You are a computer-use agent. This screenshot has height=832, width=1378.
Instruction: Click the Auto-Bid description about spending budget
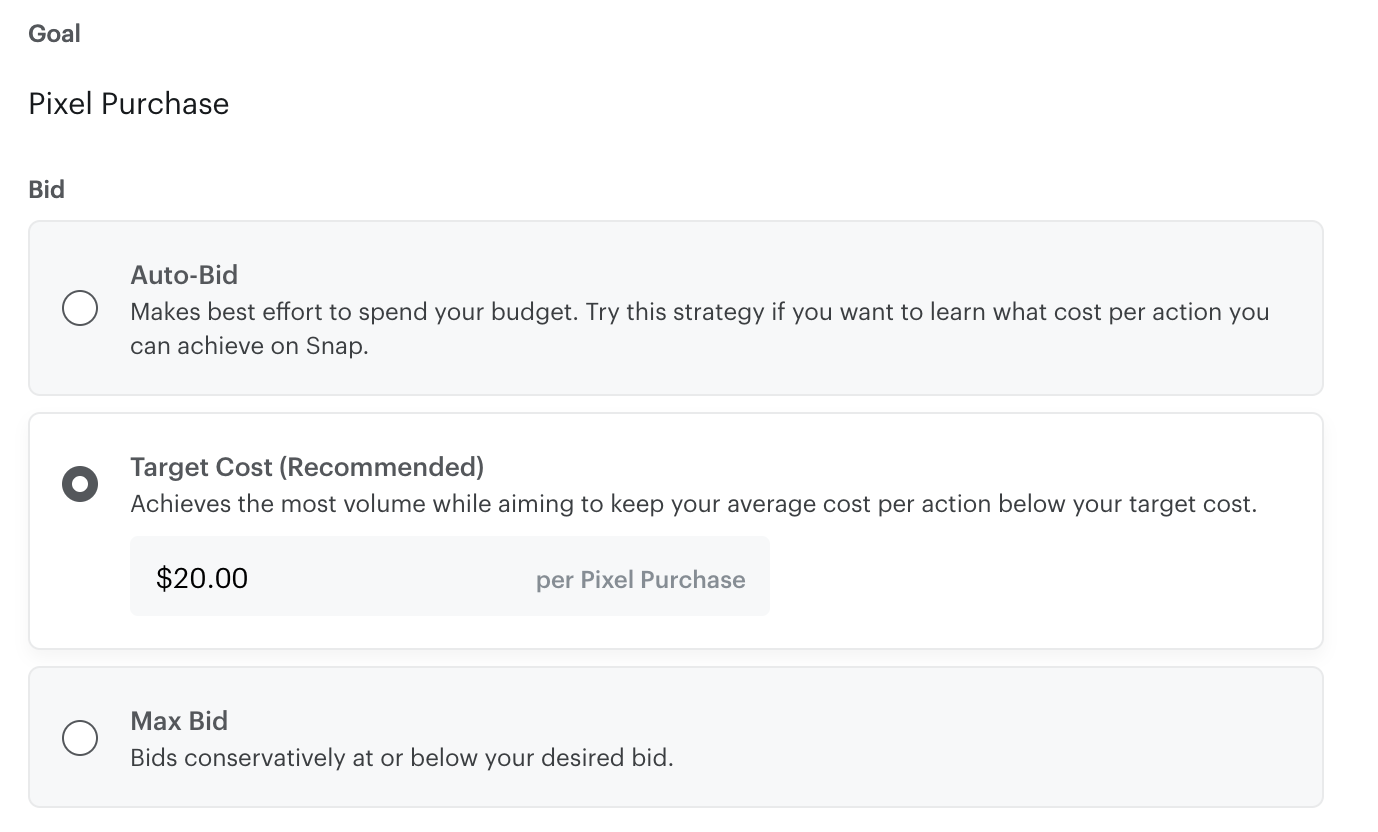click(699, 312)
